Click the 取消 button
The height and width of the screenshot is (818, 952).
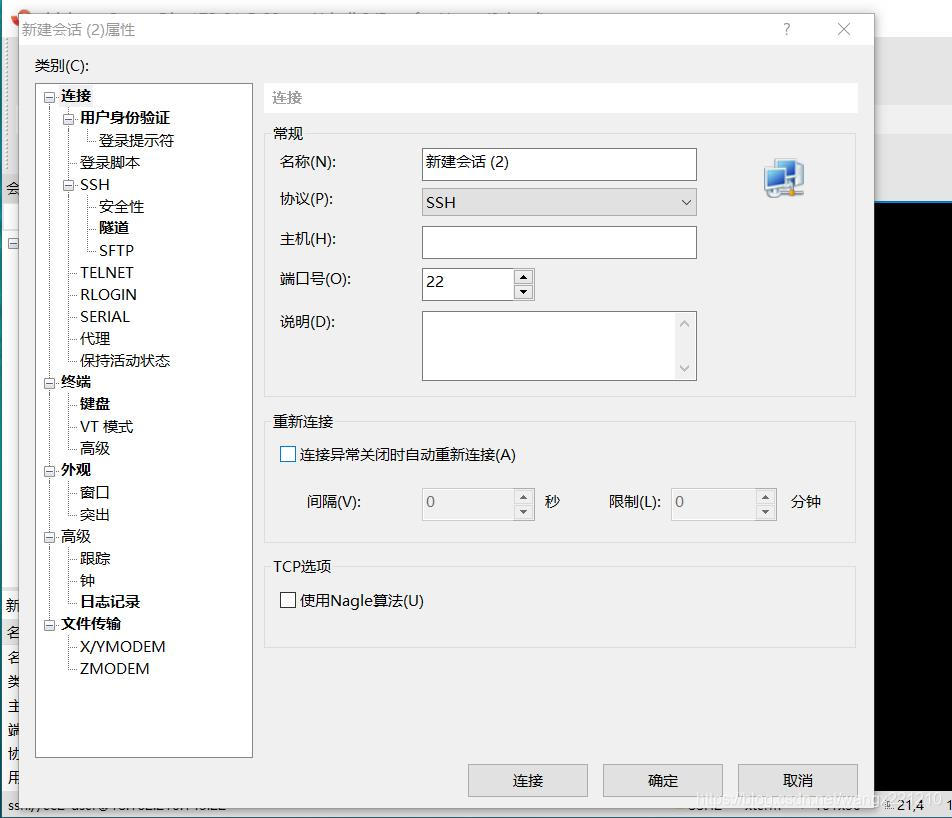click(797, 780)
